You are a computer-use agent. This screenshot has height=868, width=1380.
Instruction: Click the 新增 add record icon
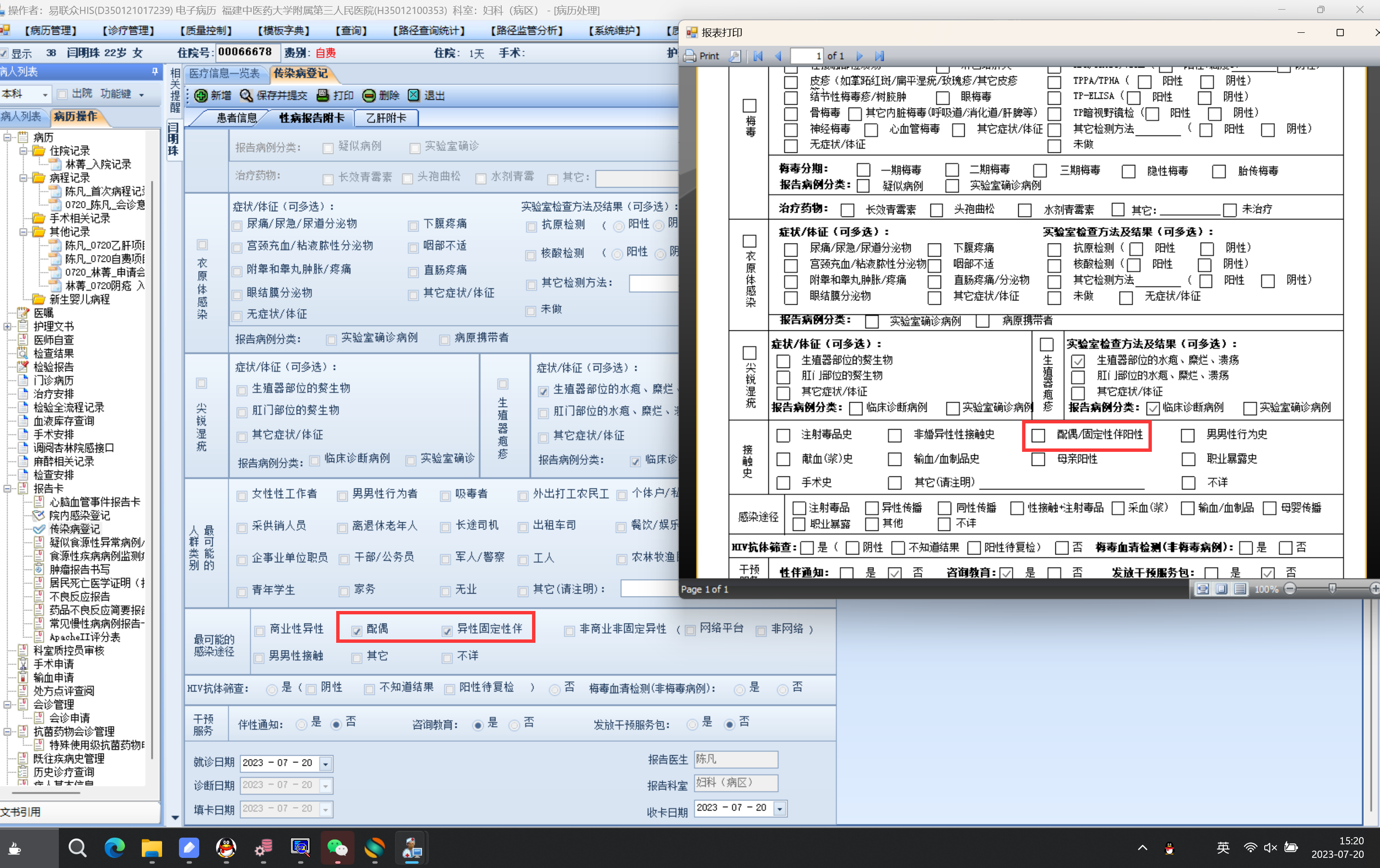(x=201, y=95)
